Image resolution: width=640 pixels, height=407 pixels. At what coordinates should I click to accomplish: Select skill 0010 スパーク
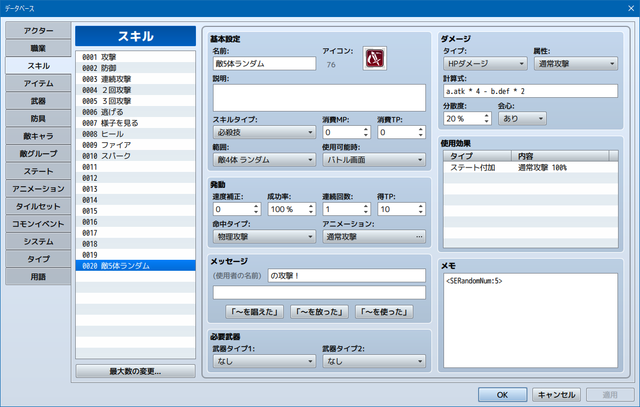136,156
